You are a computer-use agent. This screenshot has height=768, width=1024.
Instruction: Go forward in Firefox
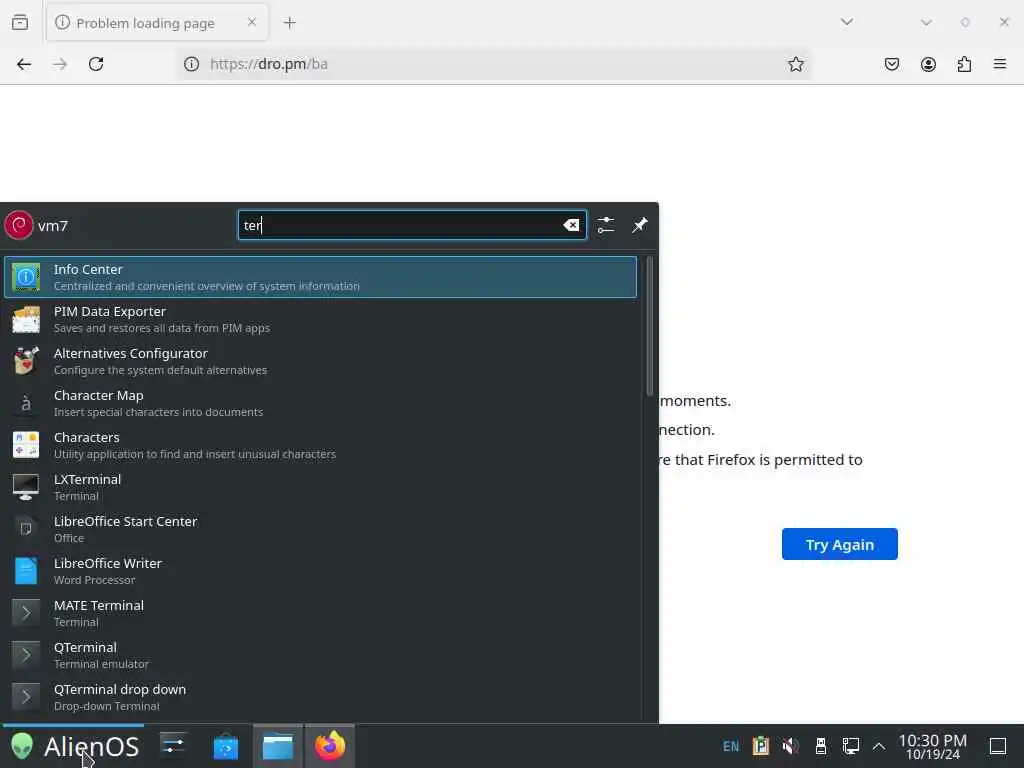tap(60, 64)
